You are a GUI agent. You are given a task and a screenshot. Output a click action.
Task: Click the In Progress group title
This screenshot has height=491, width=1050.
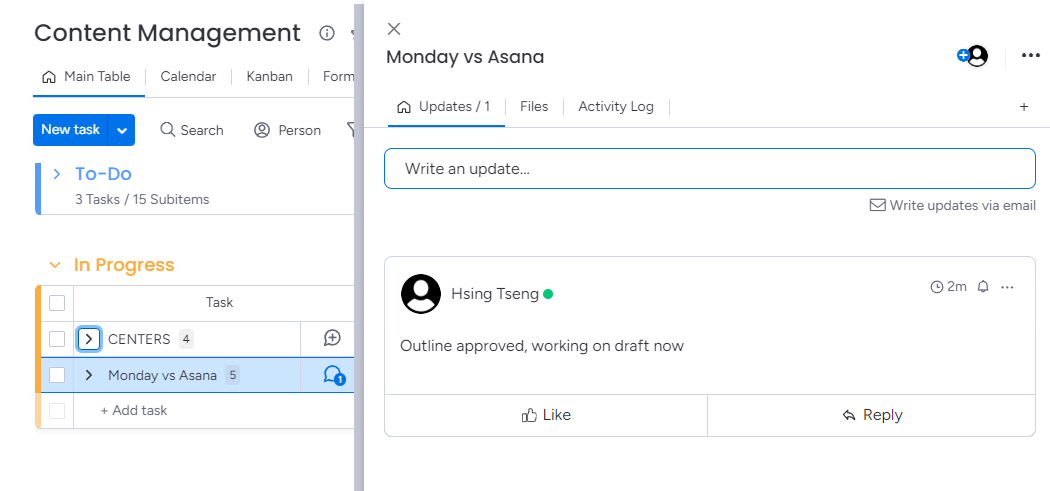[124, 265]
